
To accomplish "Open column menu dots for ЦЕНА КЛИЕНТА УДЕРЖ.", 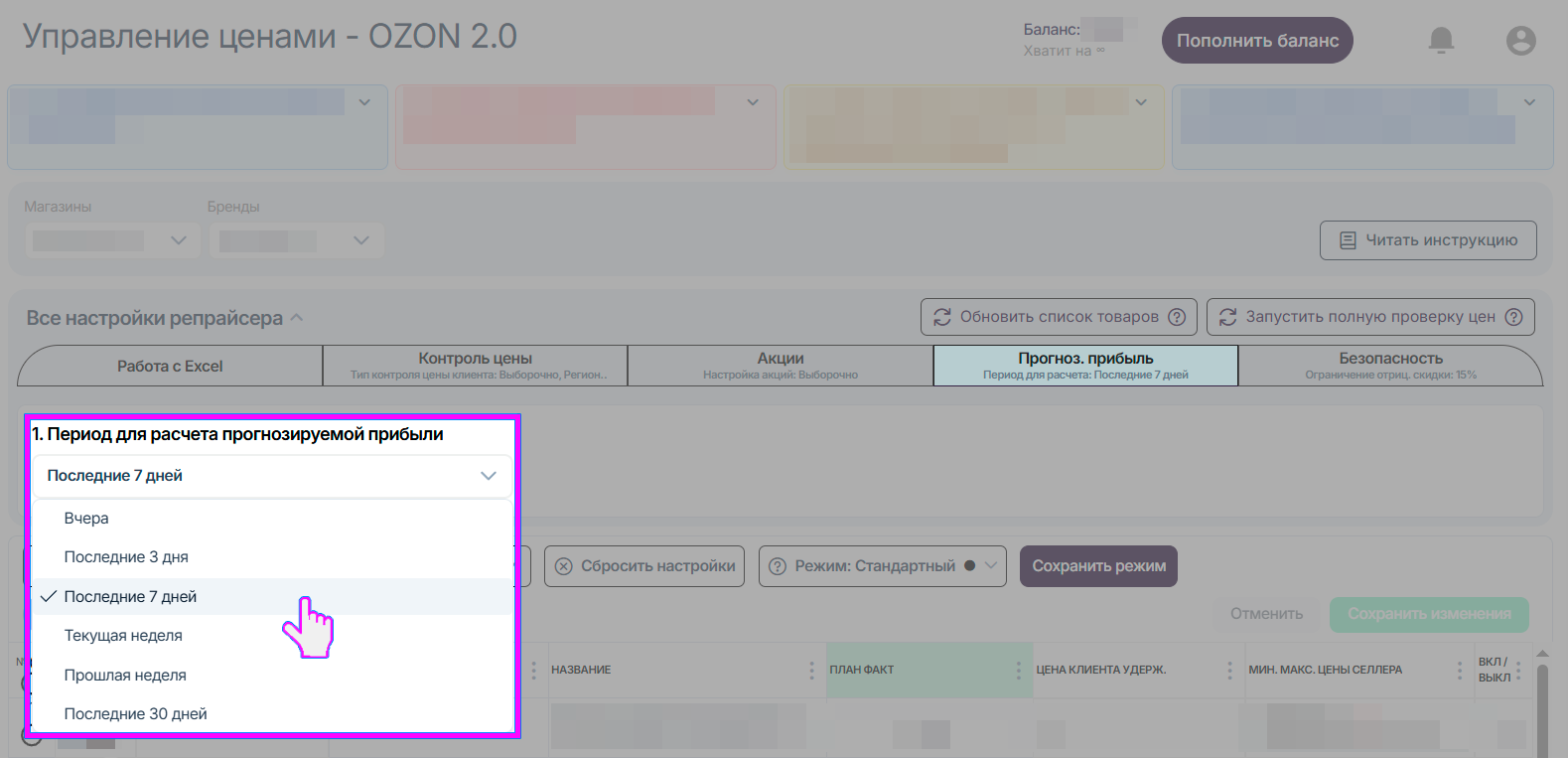I will click(1229, 670).
